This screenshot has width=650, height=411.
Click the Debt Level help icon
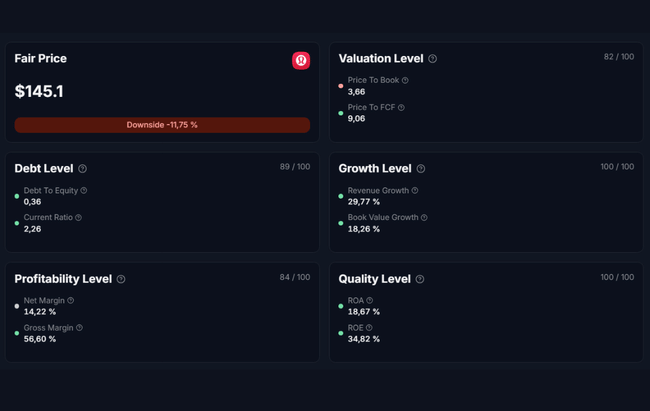tap(82, 169)
